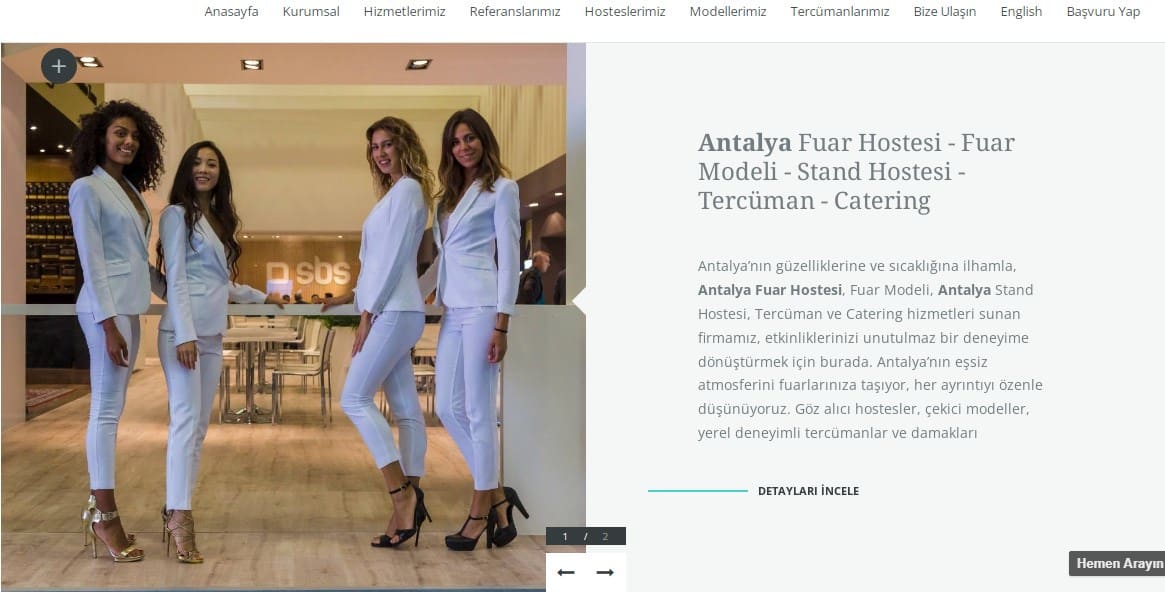1165x592 pixels.
Task: Click the slide counter showing 1 / 2
Action: (585, 536)
